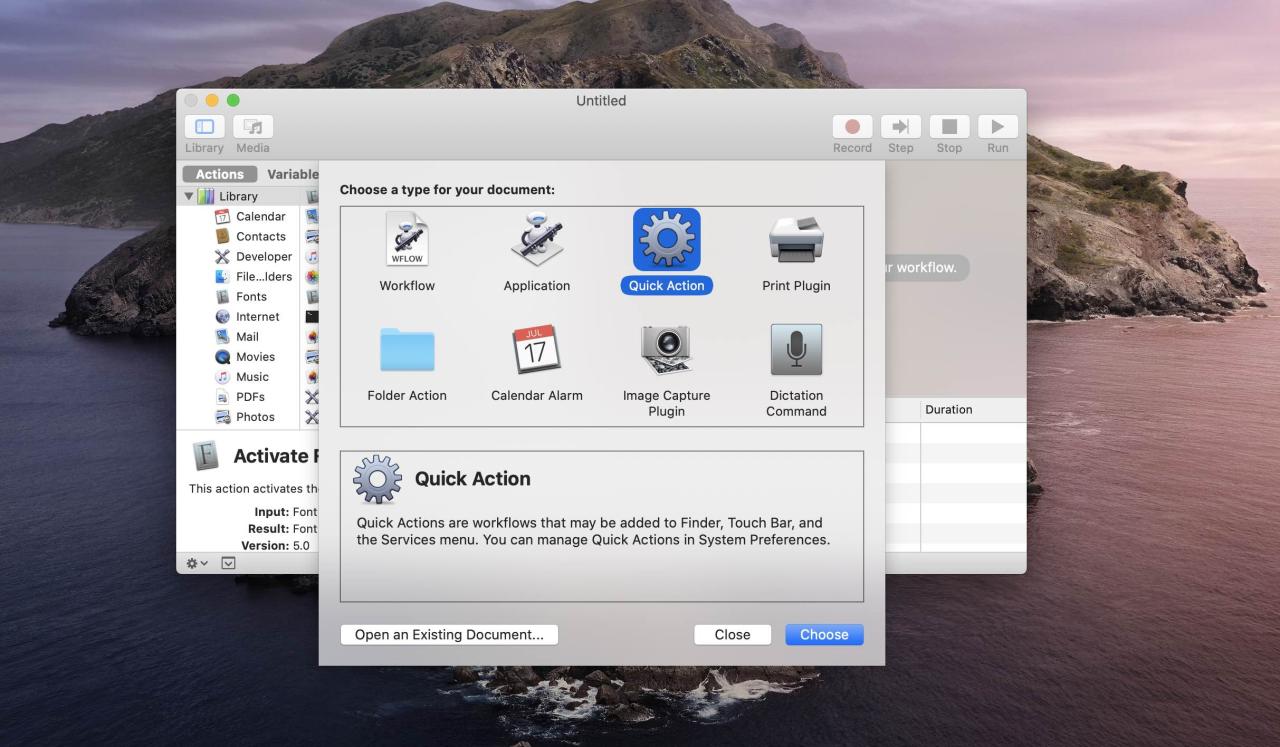Screen dimensions: 1280x747
Task: Toggle the Media browser toolbar button
Action: tap(253, 127)
